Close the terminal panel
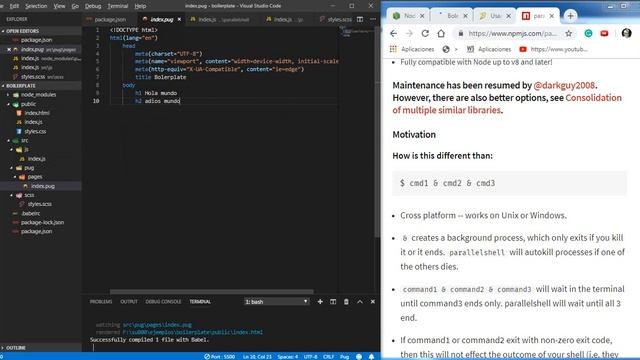The height and width of the screenshot is (360, 640). 373,302
